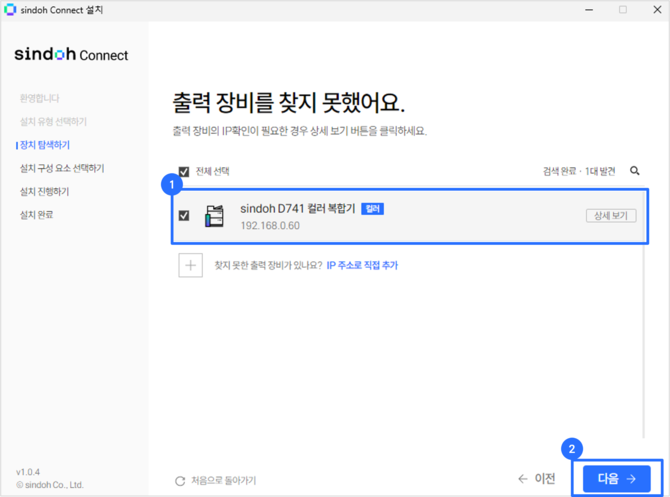Select the 설치 구성 요소 선택하기 step
This screenshot has width=670, height=497.
pyautogui.click(x=62, y=168)
